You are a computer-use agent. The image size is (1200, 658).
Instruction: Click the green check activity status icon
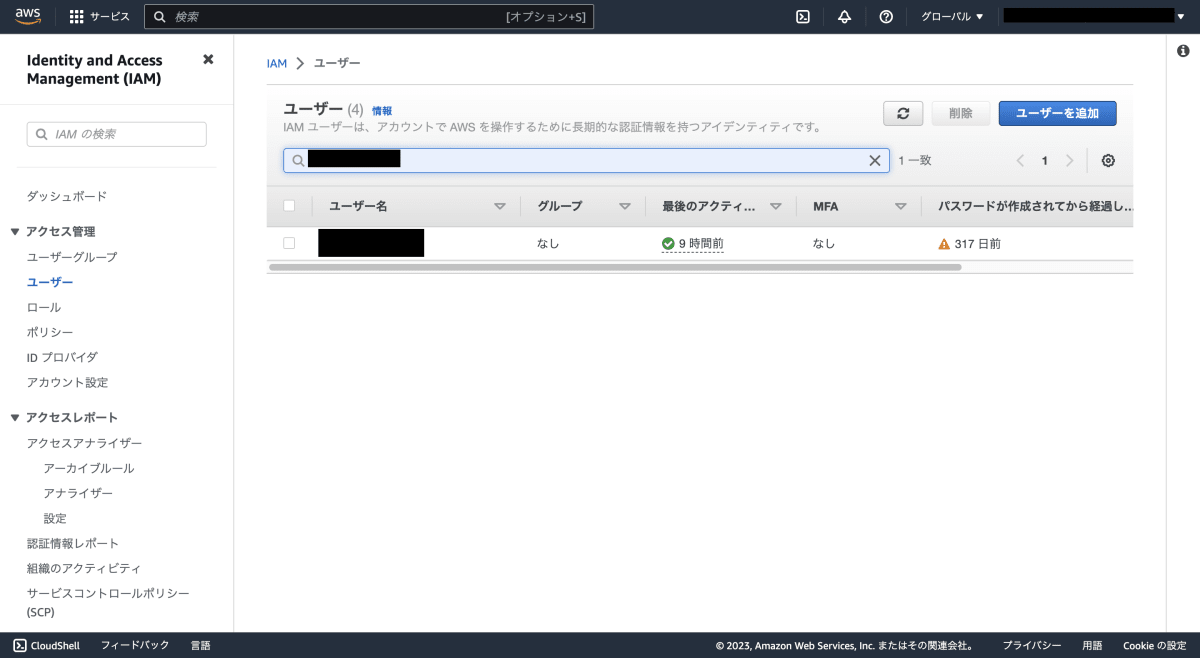click(x=668, y=243)
